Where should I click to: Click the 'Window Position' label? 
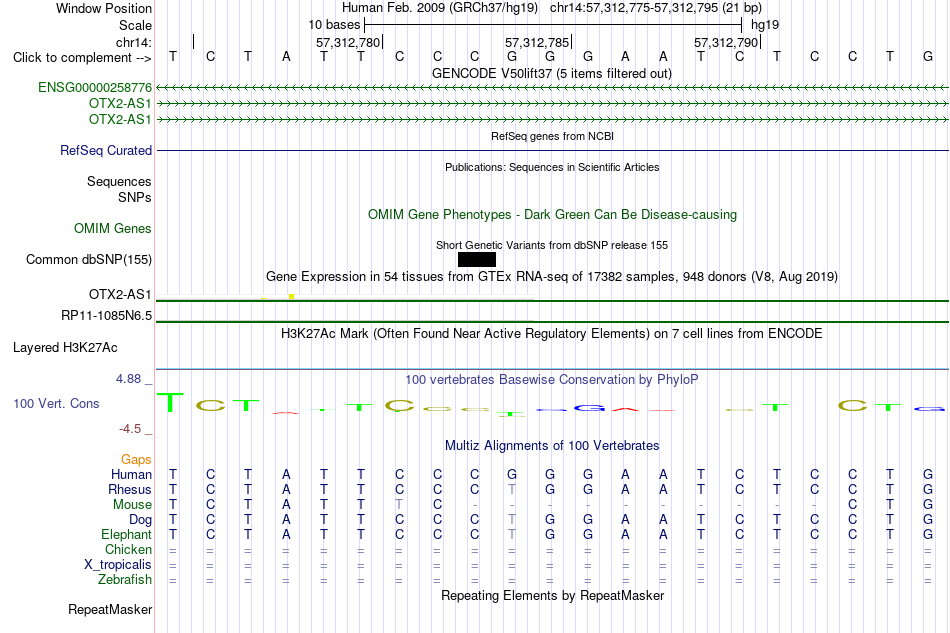coord(104,8)
